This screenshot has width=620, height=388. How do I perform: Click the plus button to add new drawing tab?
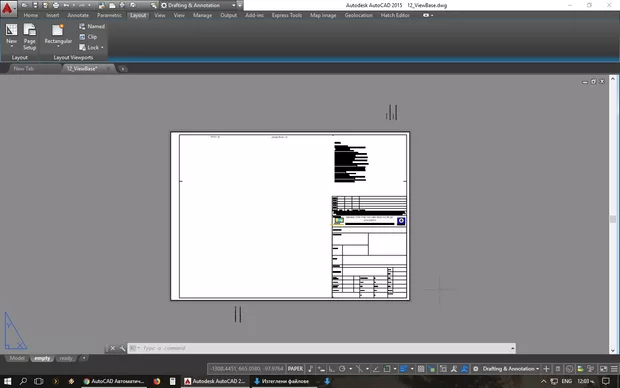(x=123, y=69)
